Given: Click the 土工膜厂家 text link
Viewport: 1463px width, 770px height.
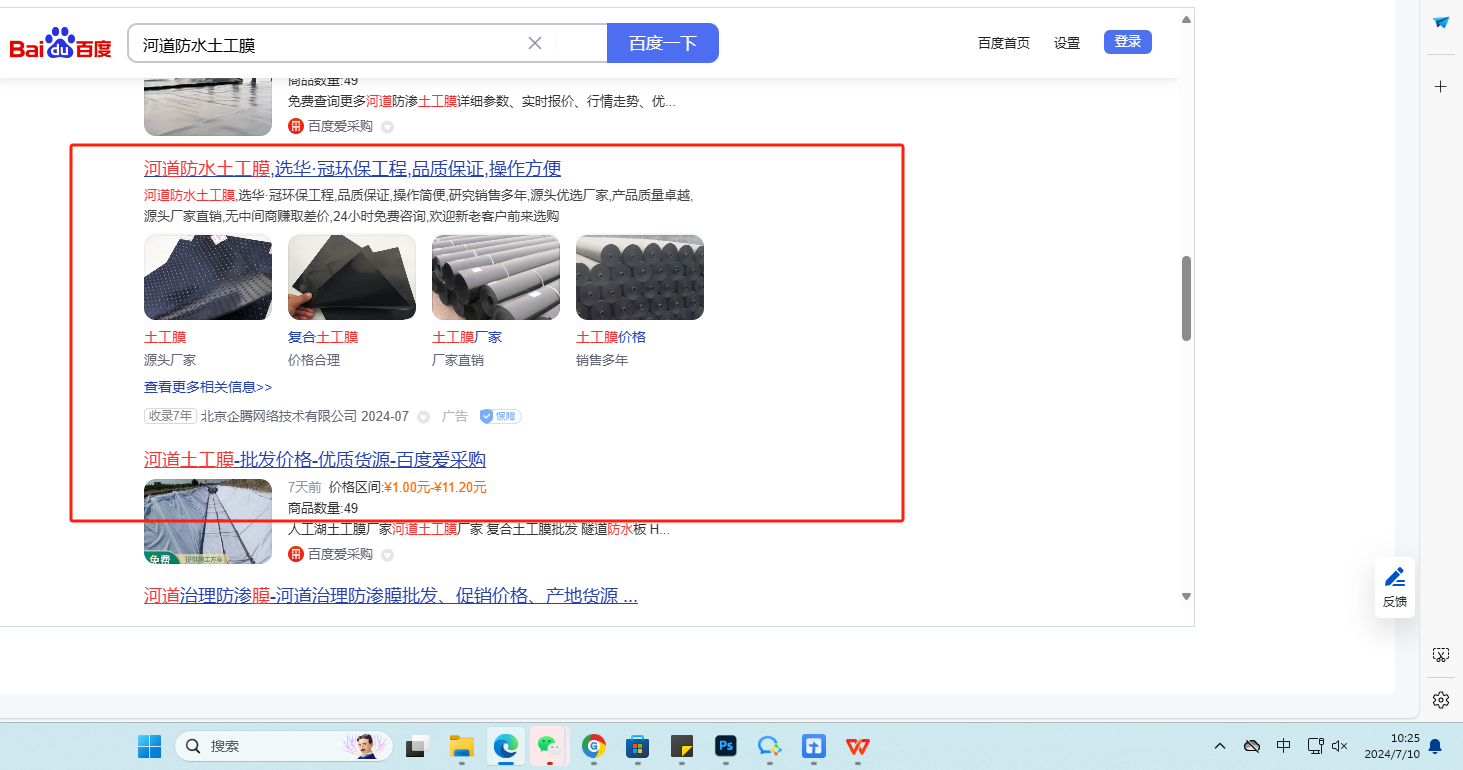Looking at the screenshot, I should tap(467, 337).
